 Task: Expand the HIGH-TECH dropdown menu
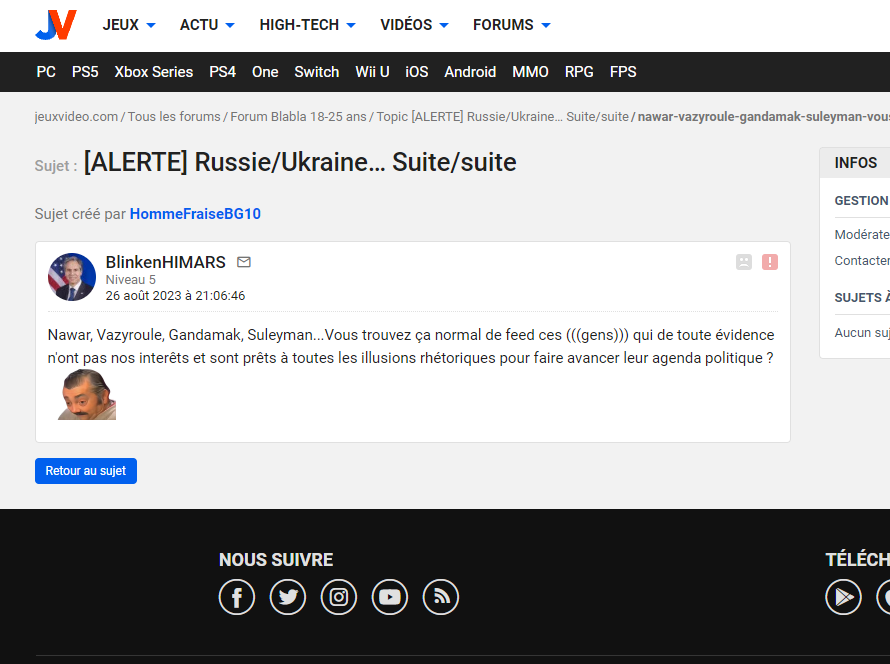click(x=308, y=25)
